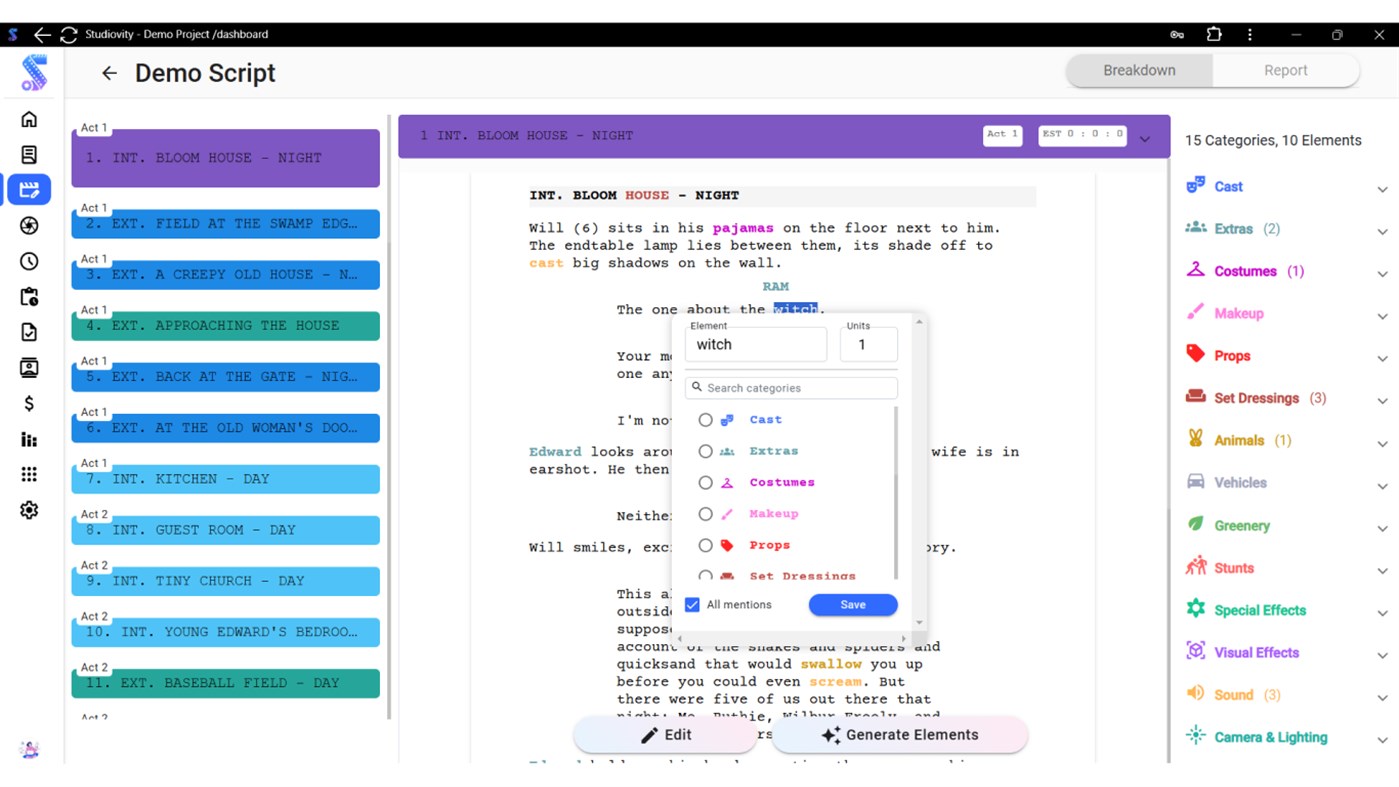Click the Act 1 badge in scene header
The height and width of the screenshot is (787, 1399).
tap(1002, 134)
